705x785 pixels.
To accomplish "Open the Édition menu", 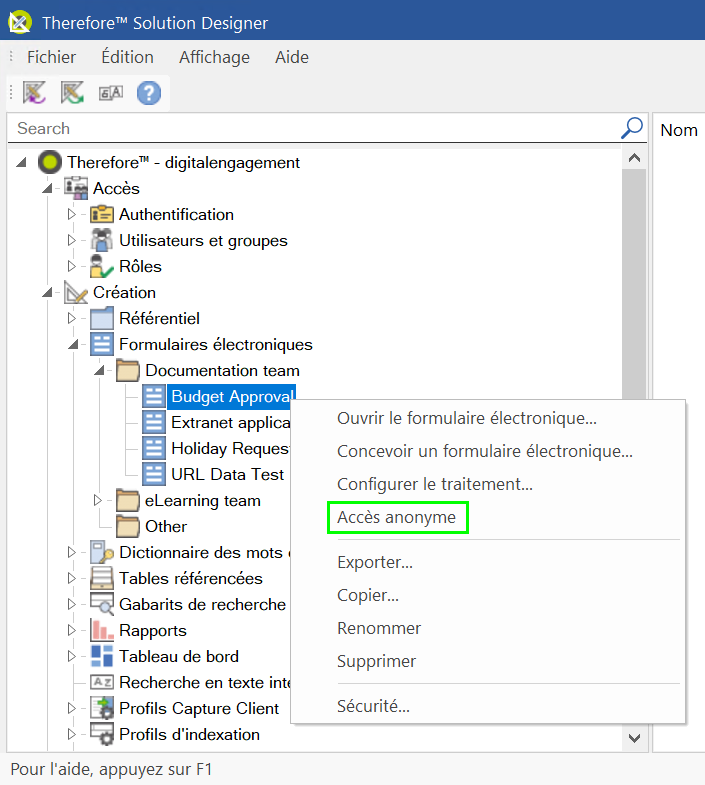I will [x=127, y=57].
